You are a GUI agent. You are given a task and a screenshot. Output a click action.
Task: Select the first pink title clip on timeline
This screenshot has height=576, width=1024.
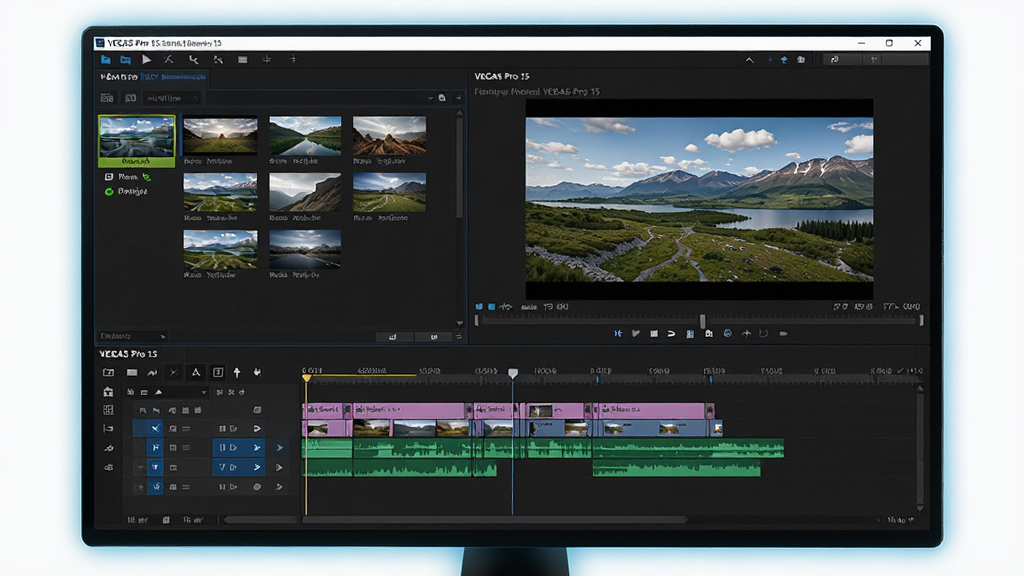pos(327,409)
